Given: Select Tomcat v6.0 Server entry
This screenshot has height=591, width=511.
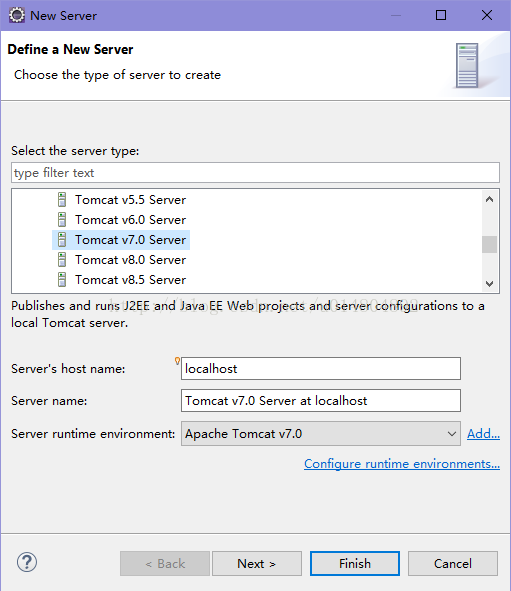Looking at the screenshot, I should [x=130, y=220].
